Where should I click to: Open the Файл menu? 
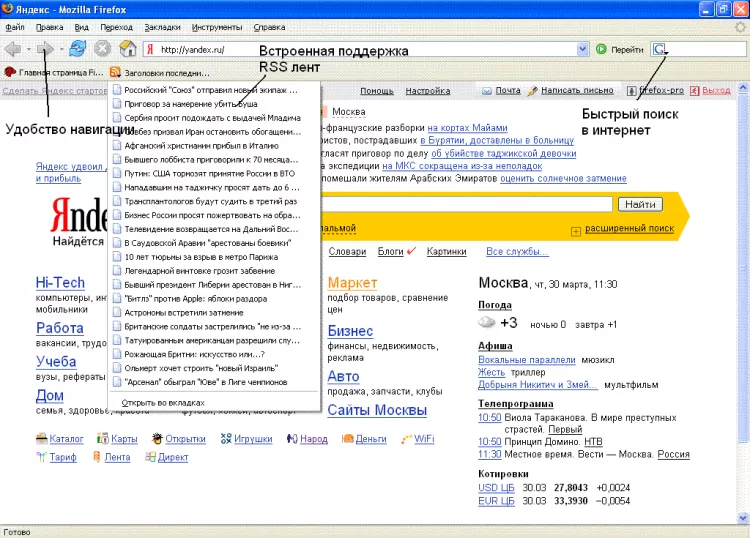point(15,27)
